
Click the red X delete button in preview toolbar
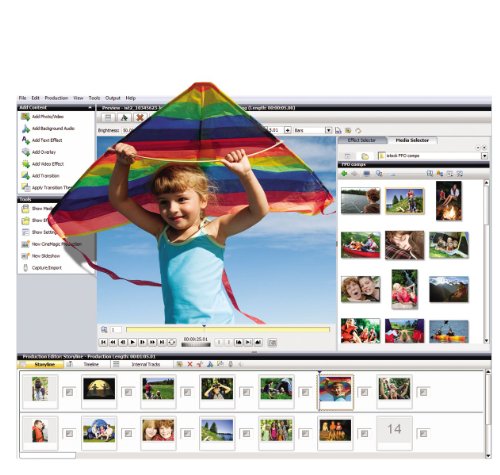tap(140, 117)
